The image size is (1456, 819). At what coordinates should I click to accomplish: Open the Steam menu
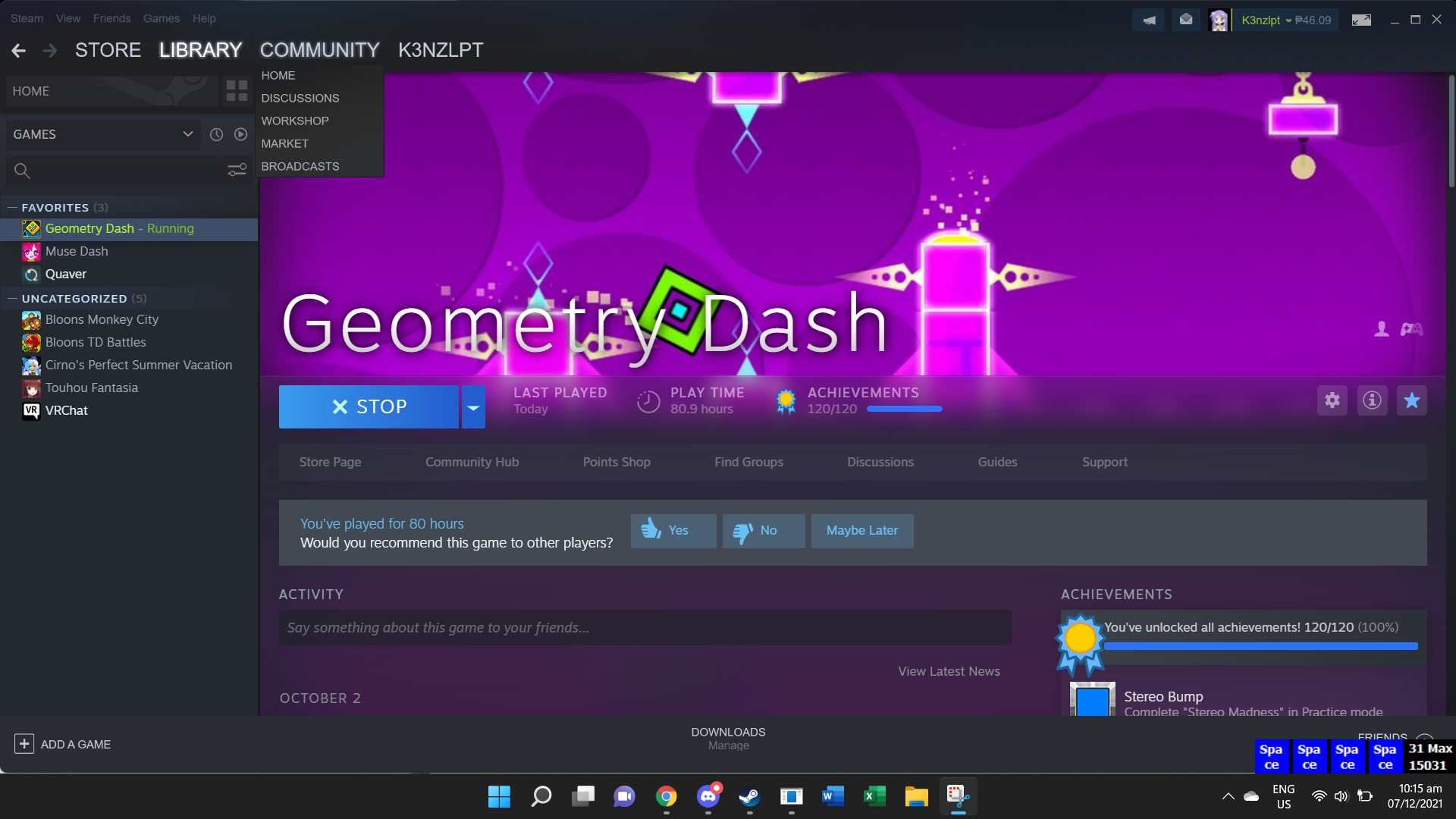pos(27,18)
